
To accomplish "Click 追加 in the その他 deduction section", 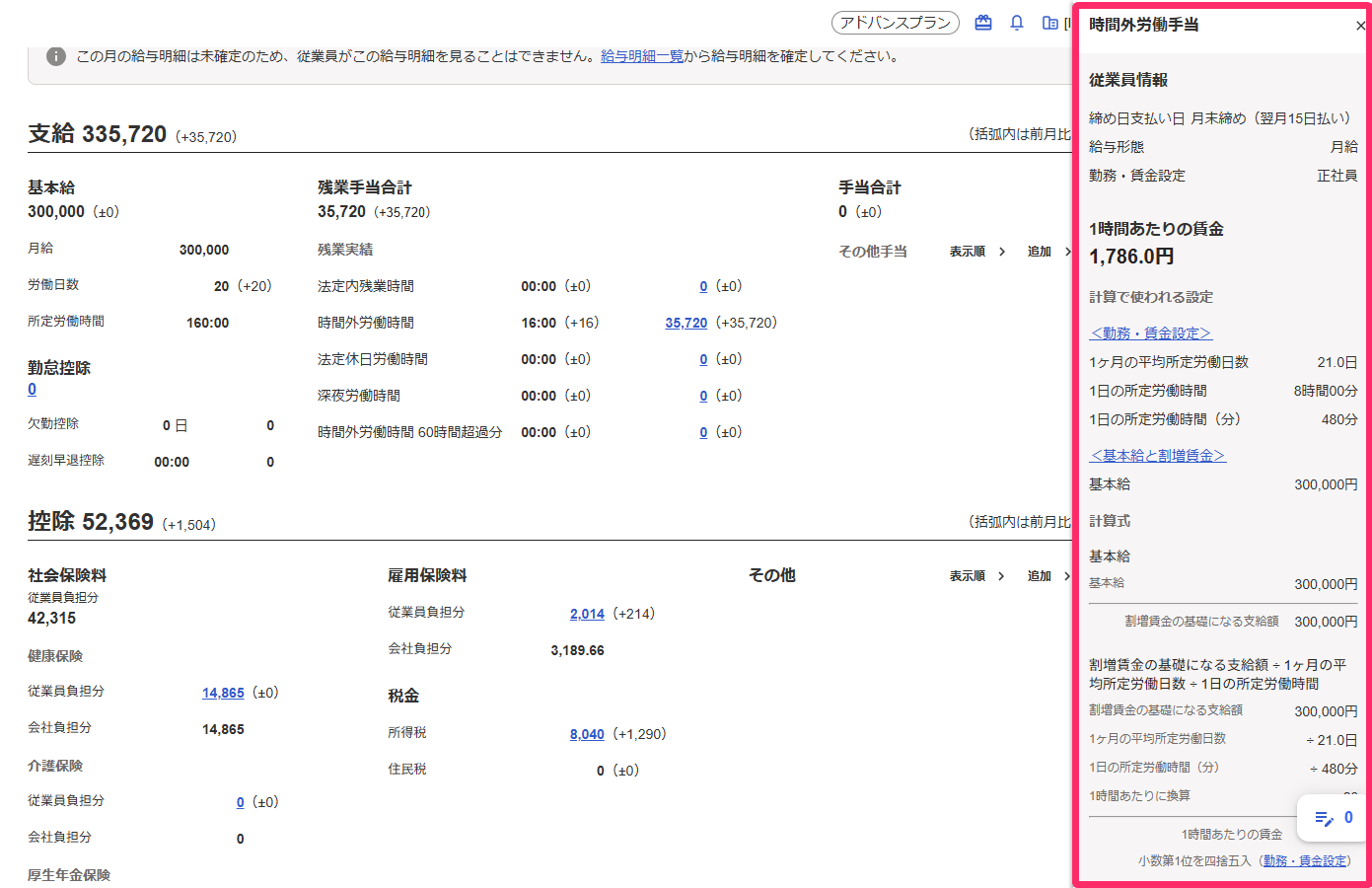I will 1048,576.
